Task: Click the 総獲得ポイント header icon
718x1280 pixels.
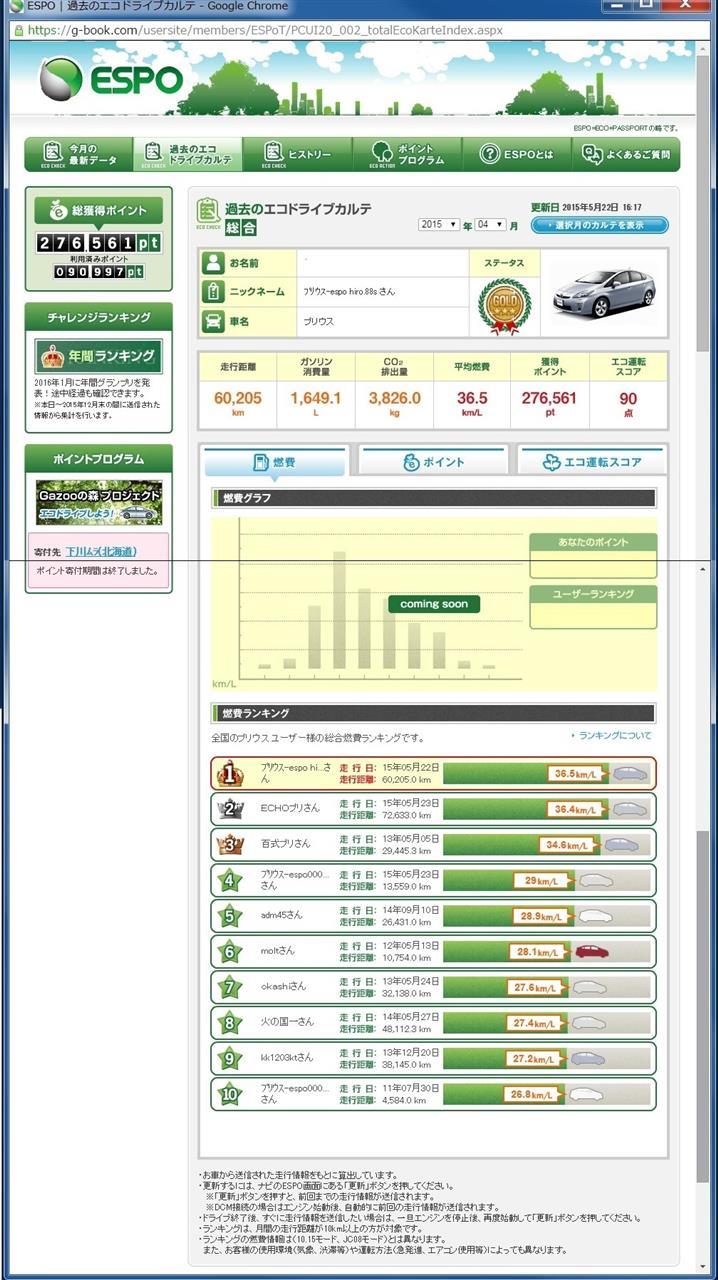Action: click(x=57, y=211)
